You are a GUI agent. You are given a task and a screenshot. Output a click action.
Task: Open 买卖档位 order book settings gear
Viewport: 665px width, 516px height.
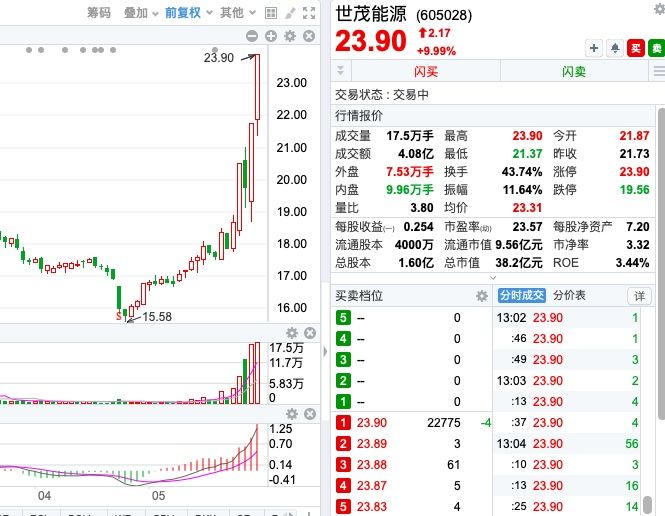point(482,296)
